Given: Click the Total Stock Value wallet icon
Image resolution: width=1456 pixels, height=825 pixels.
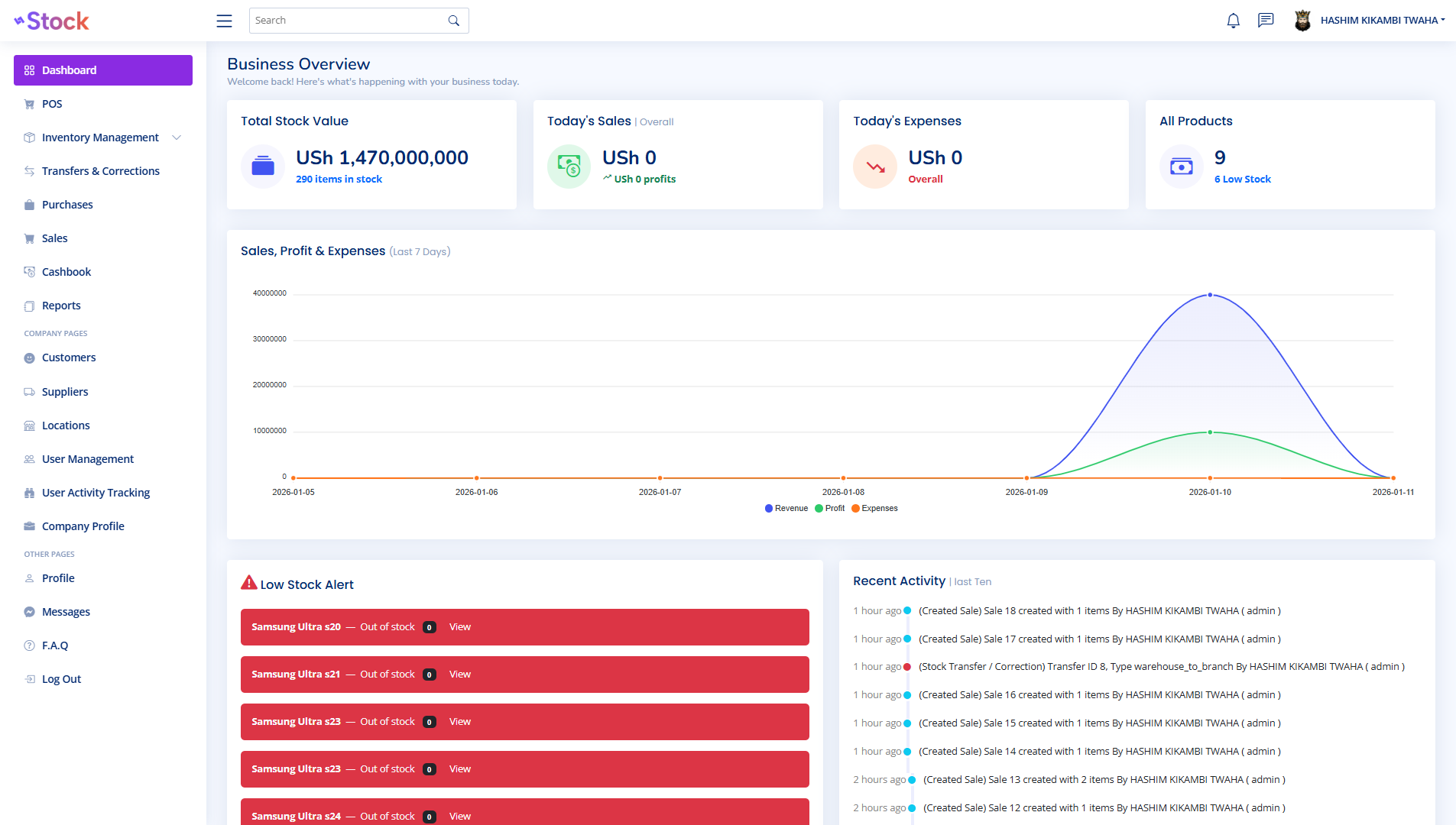Looking at the screenshot, I should point(263,166).
